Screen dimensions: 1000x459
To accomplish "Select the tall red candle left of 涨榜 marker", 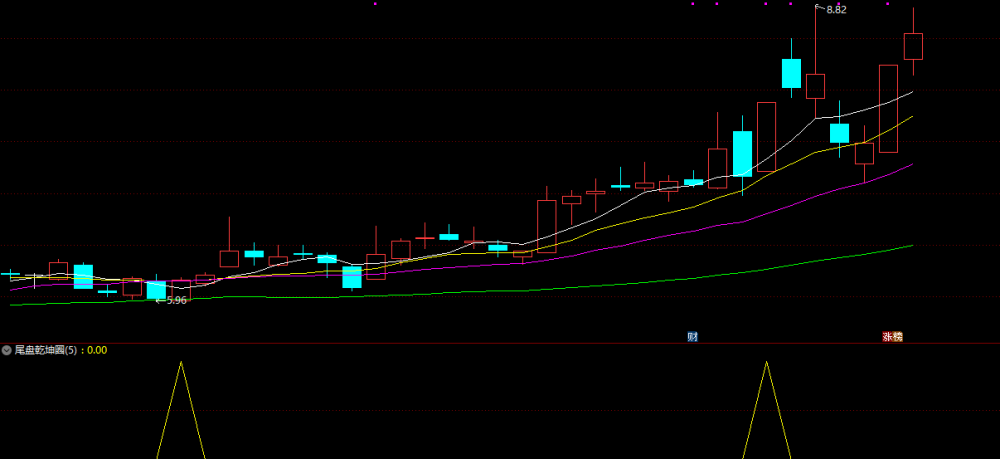I will click(888, 108).
